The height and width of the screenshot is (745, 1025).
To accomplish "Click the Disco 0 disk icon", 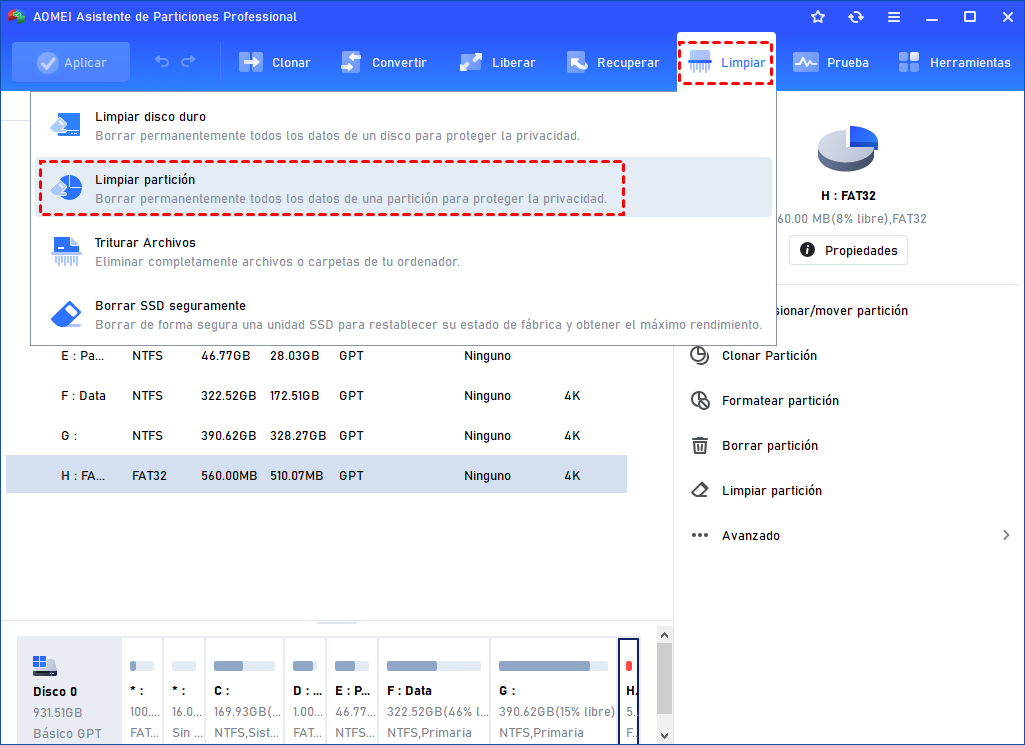I will (44, 666).
